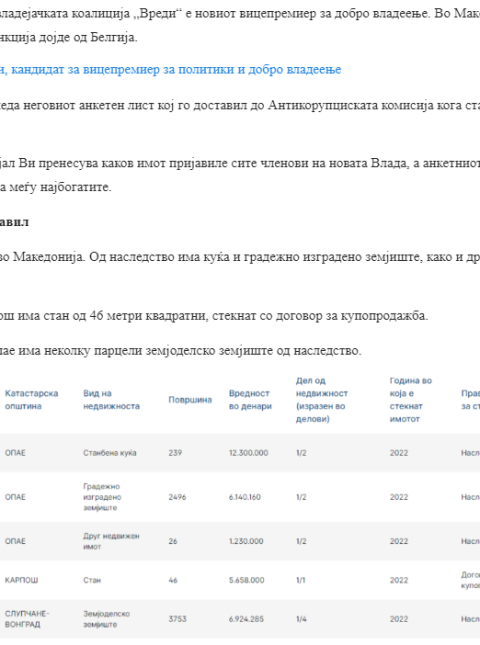Click the 5.658.000 value cell
The width and height of the screenshot is (480, 645).
tap(246, 580)
